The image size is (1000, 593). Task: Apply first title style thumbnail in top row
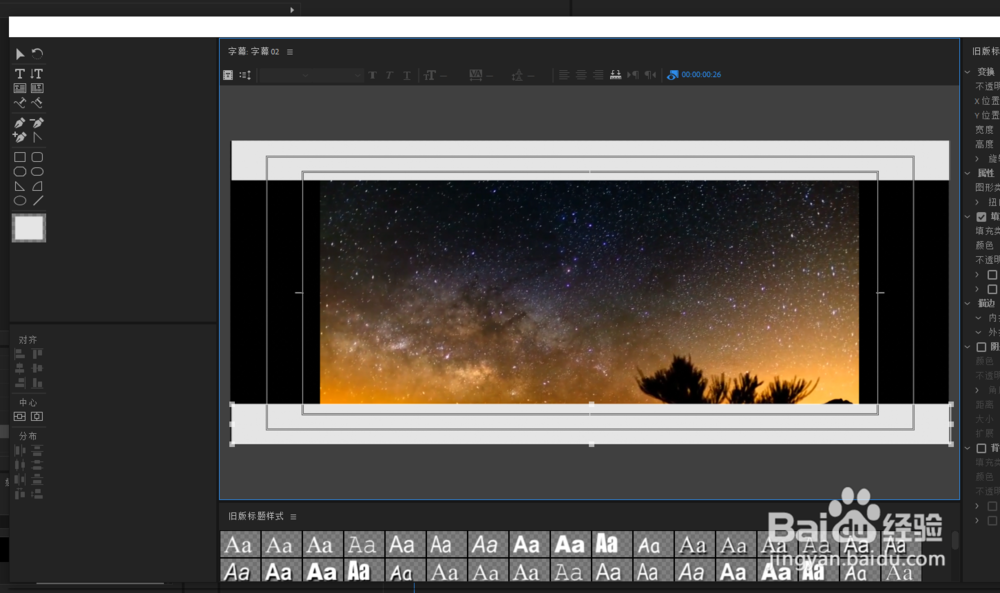(x=239, y=545)
